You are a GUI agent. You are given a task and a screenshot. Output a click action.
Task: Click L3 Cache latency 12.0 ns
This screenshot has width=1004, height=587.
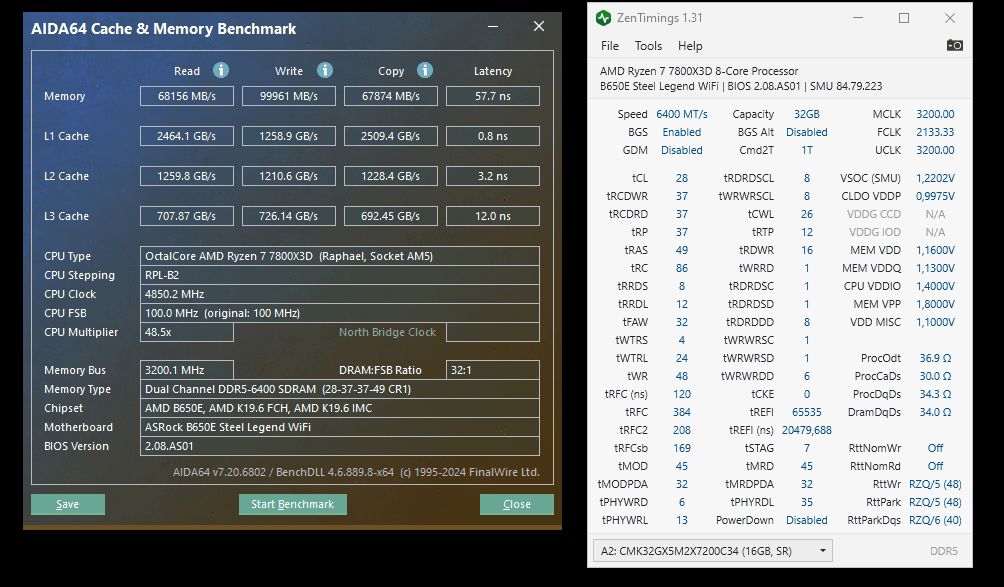(493, 216)
